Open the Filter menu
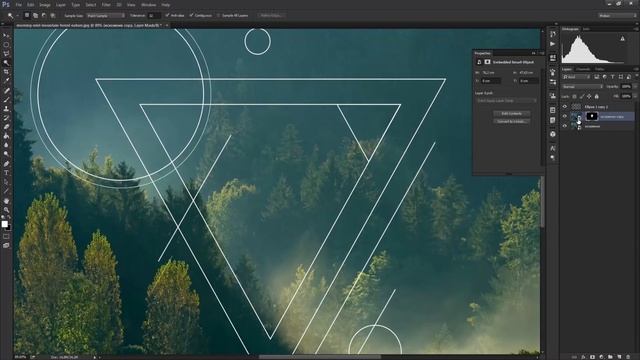Viewport: 640px width, 360px height. click(x=106, y=5)
